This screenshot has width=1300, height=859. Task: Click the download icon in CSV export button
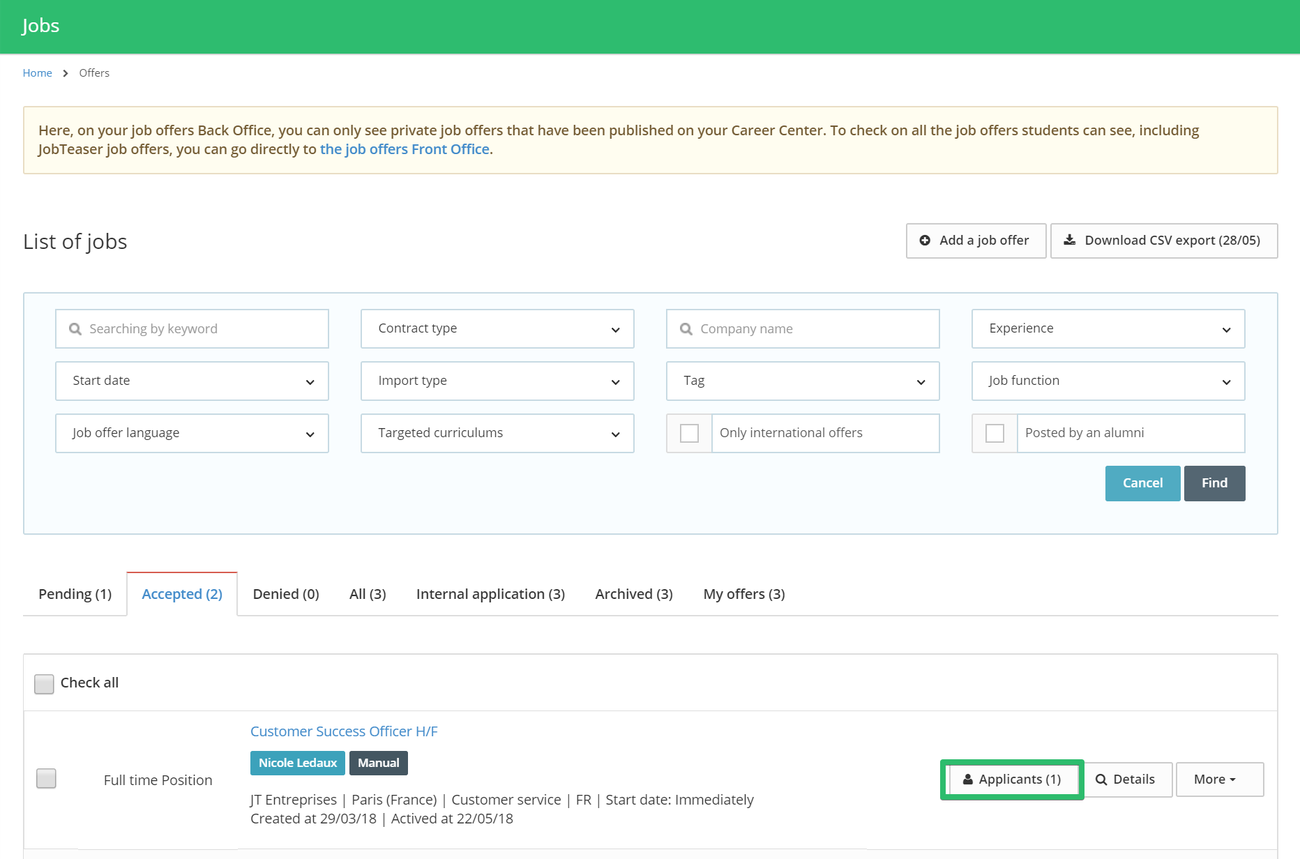point(1069,240)
